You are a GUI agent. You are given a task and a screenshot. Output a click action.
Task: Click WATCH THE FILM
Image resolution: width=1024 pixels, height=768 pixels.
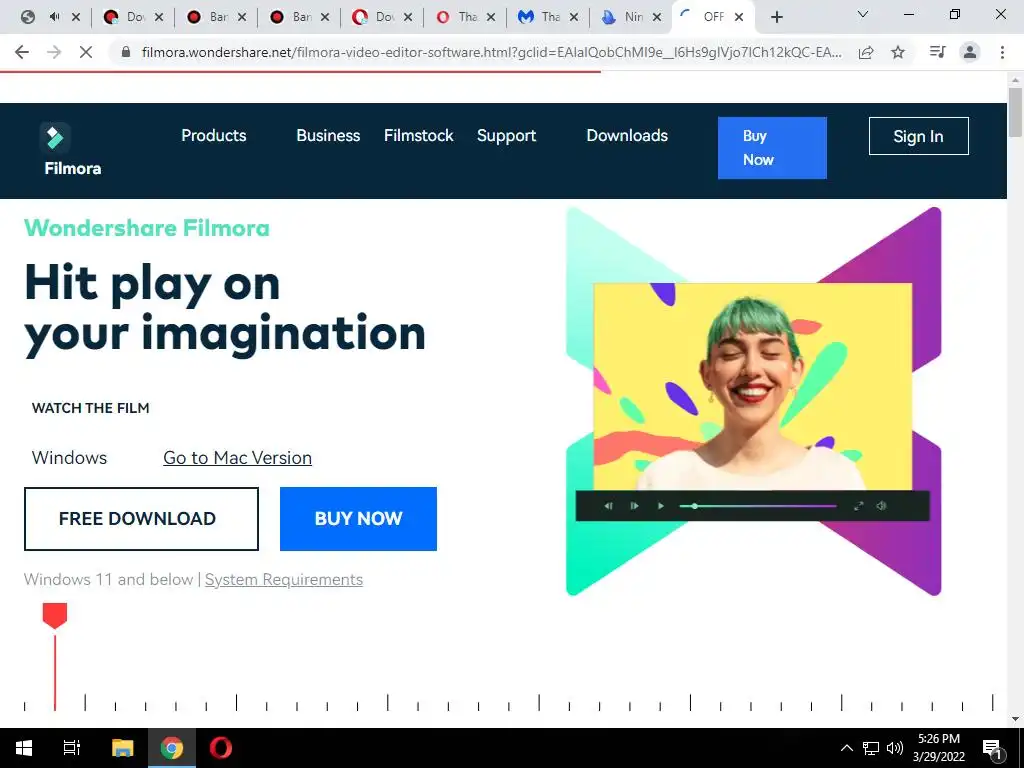[x=90, y=408]
